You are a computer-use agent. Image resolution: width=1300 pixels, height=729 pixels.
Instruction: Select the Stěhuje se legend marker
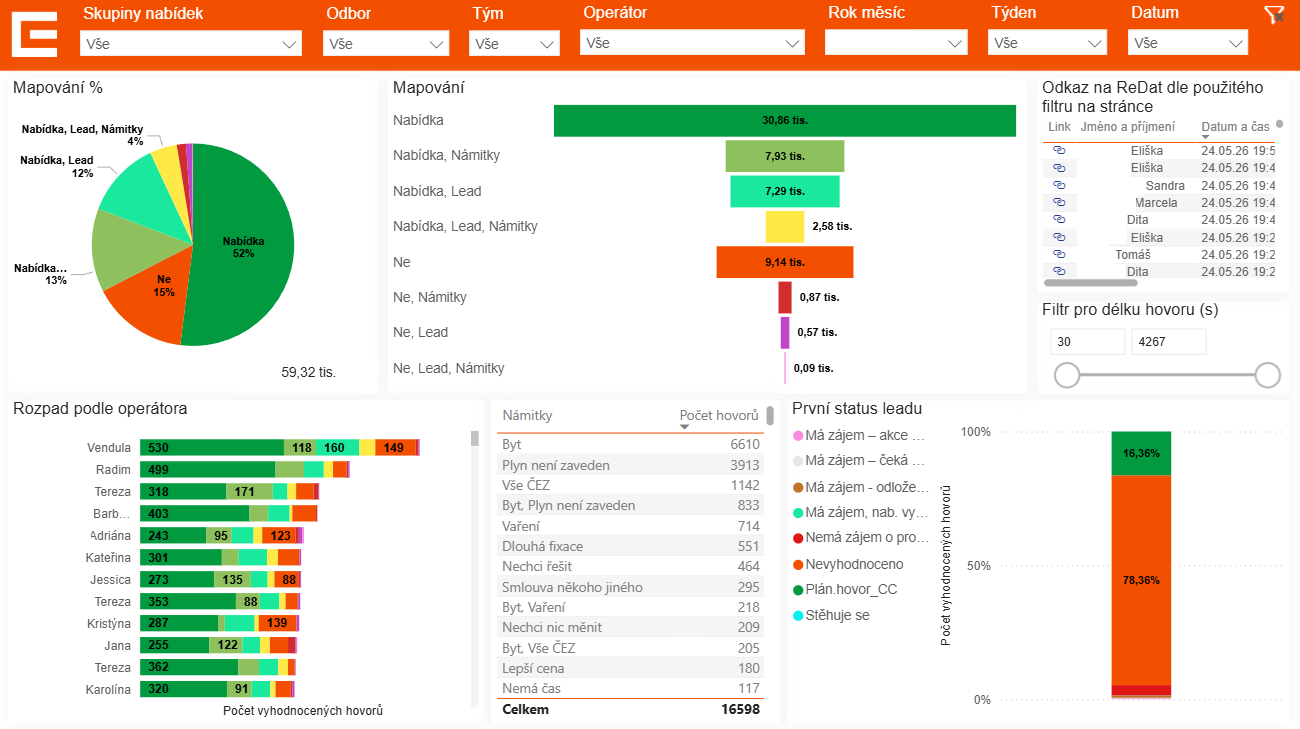click(798, 616)
